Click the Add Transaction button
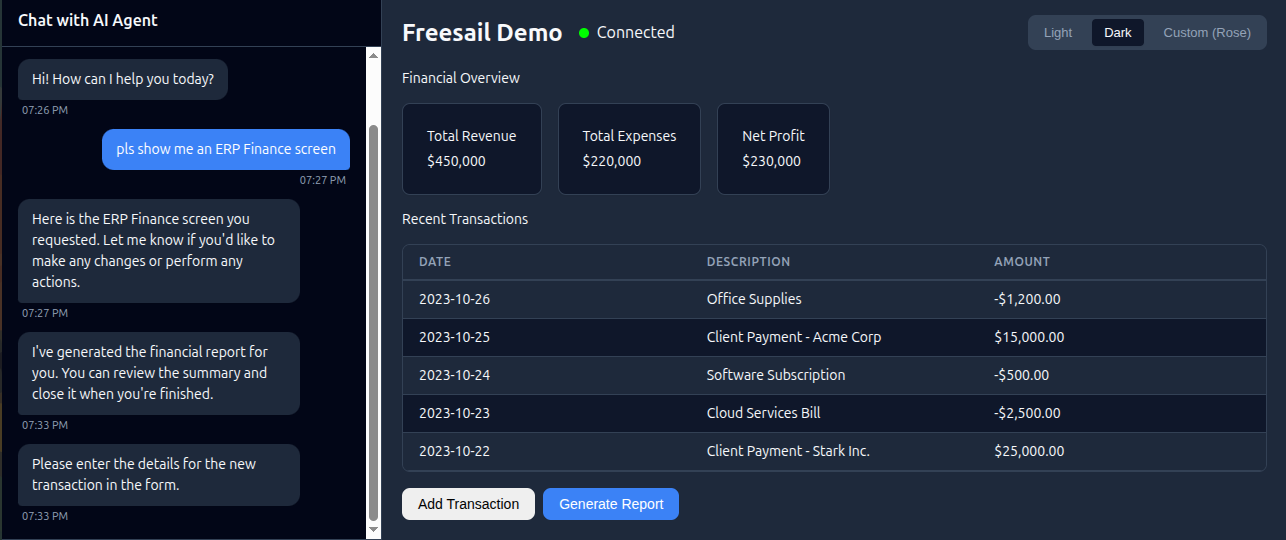This screenshot has width=1286, height=540. 468,504
